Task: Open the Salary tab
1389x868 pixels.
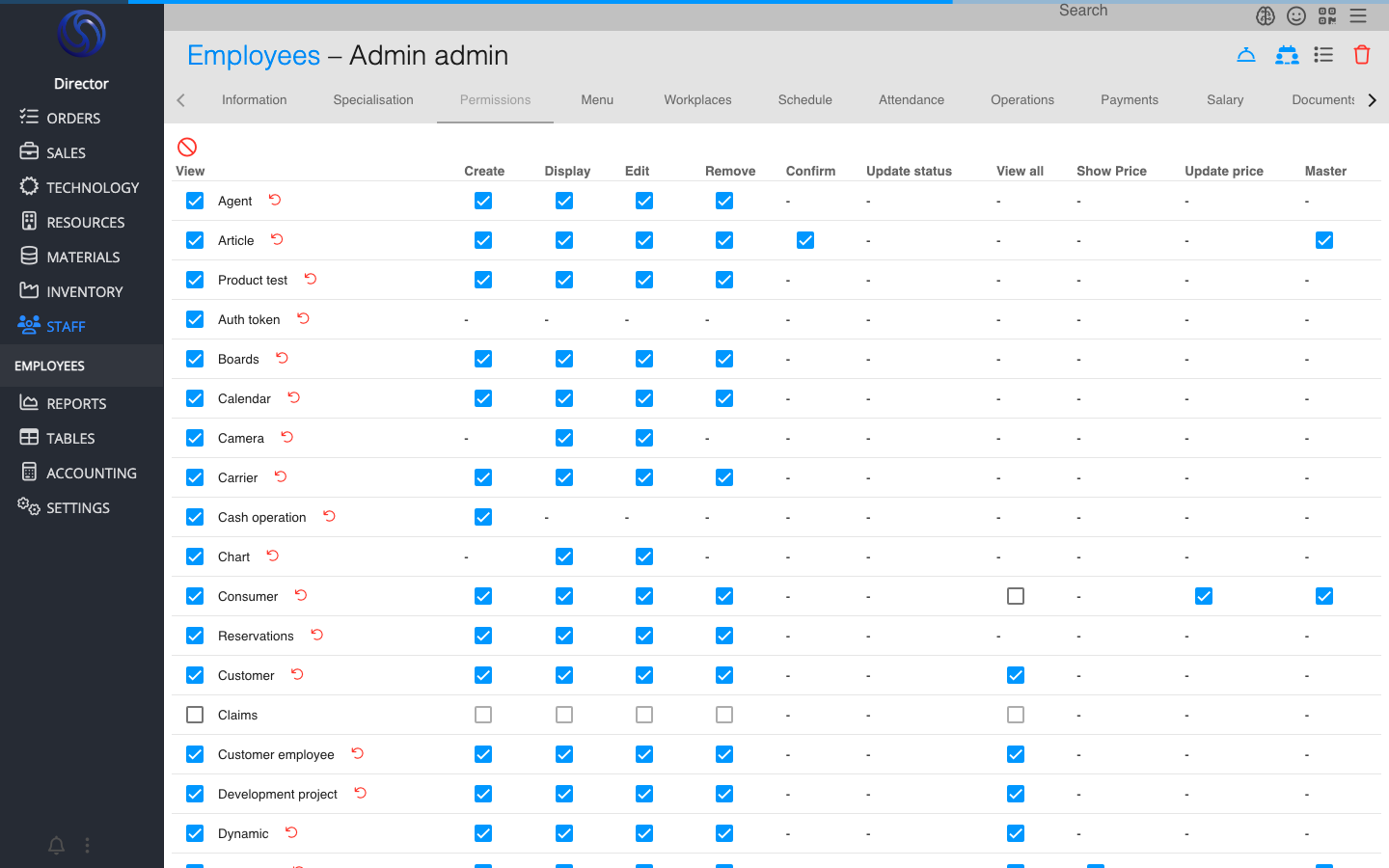Action: click(1224, 99)
